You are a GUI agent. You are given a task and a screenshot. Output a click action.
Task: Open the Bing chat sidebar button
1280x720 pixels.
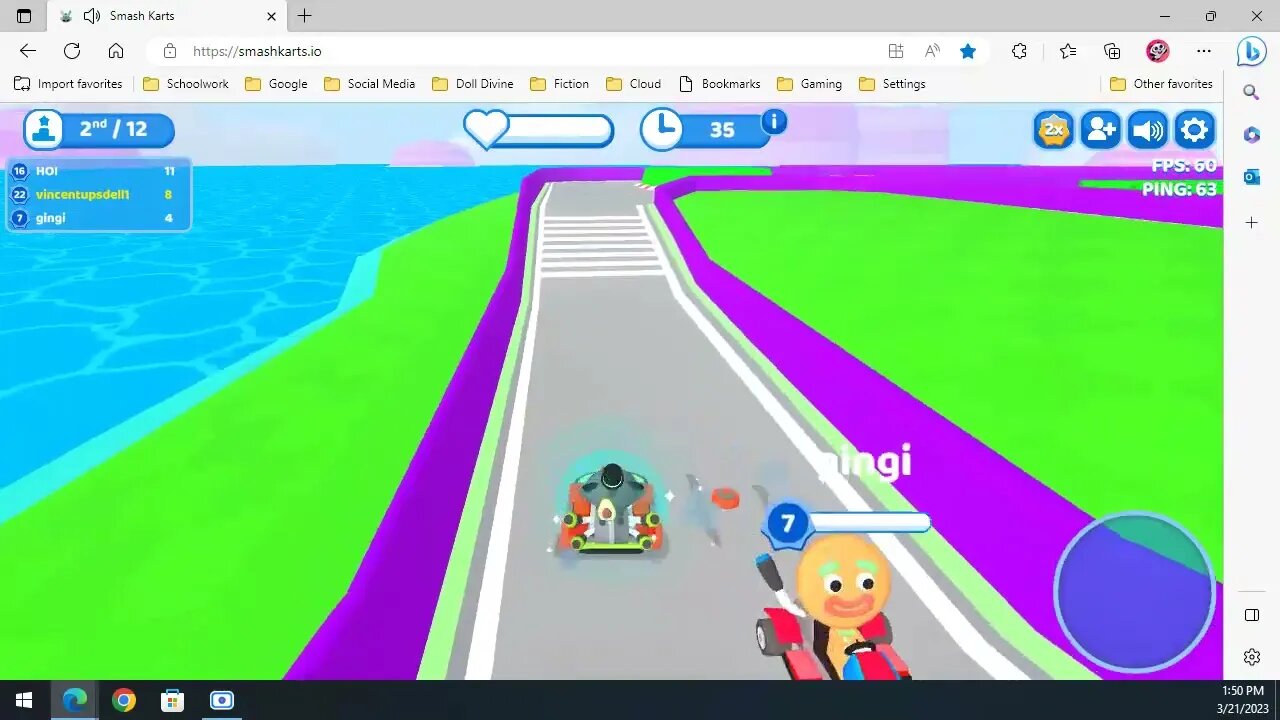(x=1251, y=51)
